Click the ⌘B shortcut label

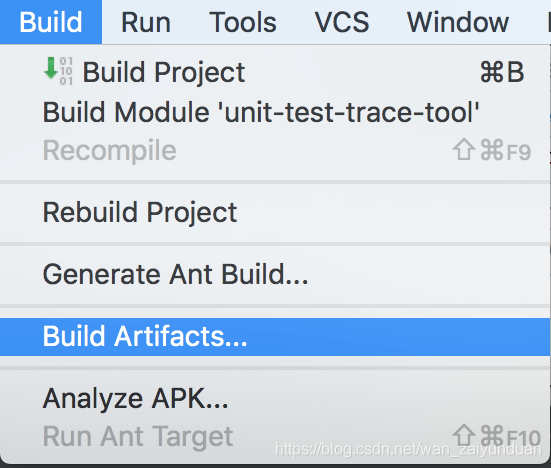coord(502,72)
